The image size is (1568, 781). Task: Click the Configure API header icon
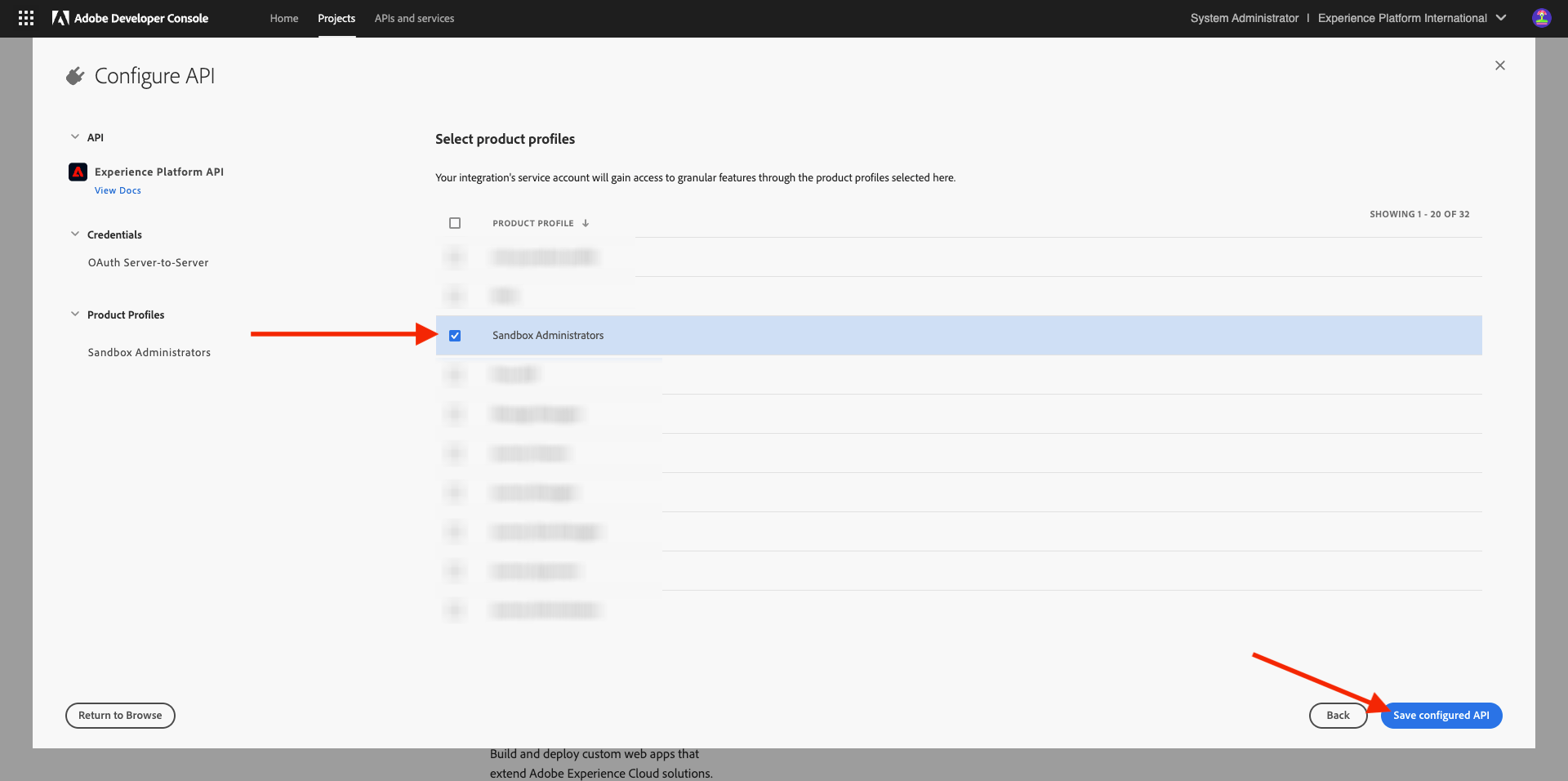click(x=74, y=74)
